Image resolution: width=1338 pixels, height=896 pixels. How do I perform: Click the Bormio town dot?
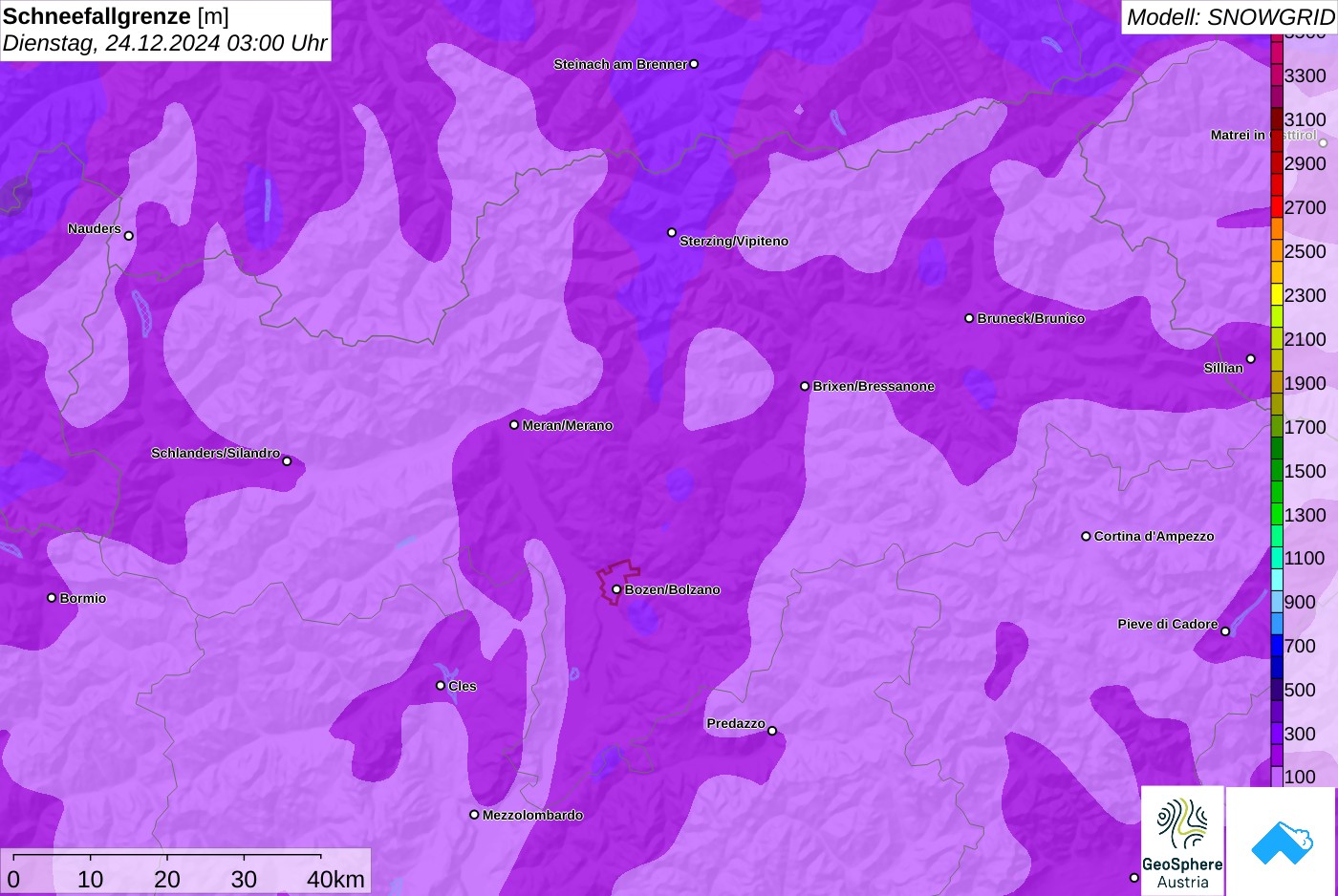click(52, 598)
